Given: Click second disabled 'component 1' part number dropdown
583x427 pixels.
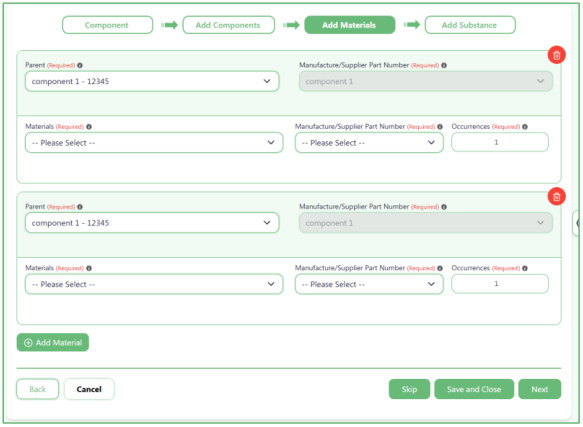Looking at the screenshot, I should [x=426, y=223].
